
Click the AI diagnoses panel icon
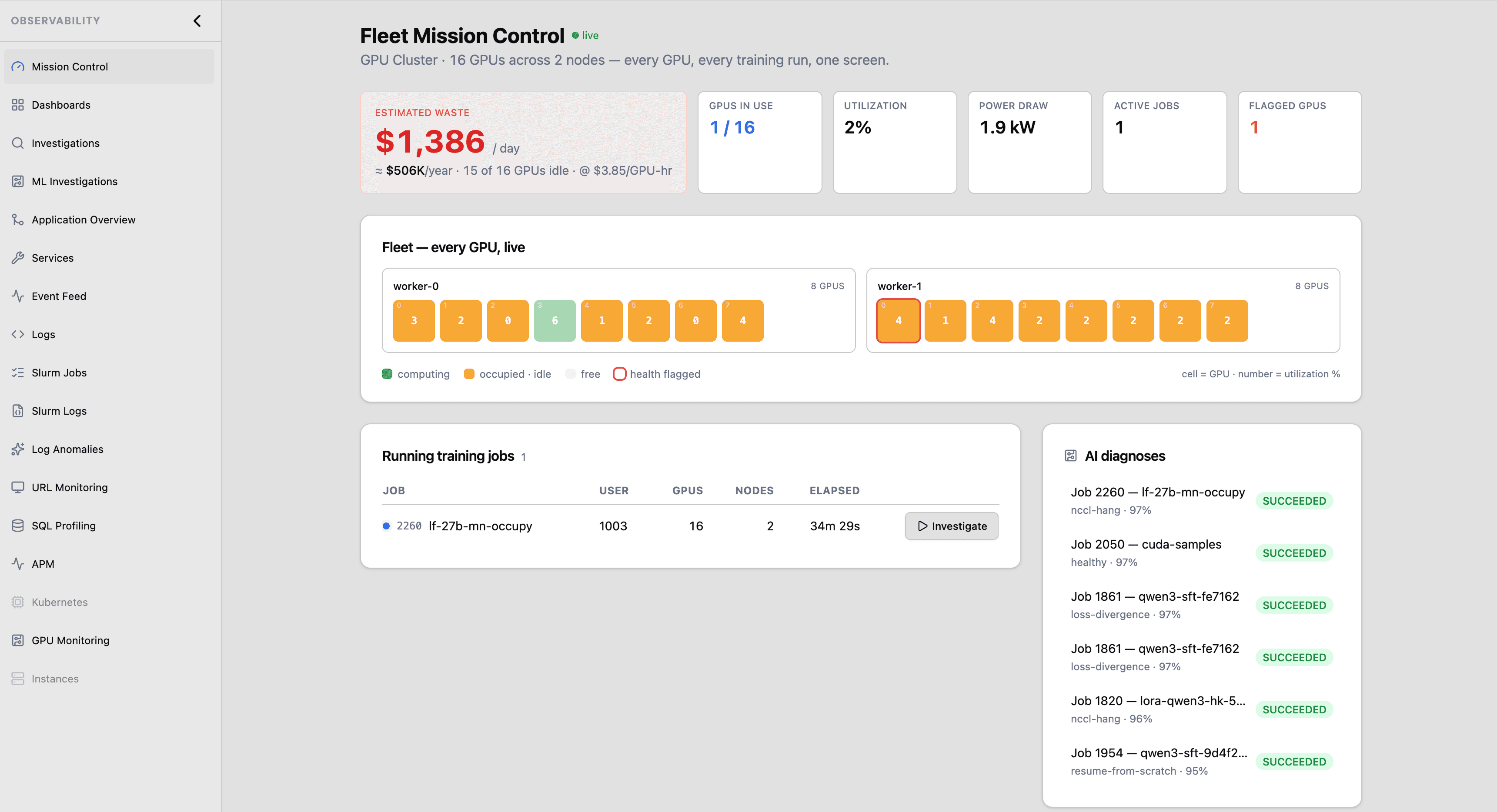[1071, 456]
